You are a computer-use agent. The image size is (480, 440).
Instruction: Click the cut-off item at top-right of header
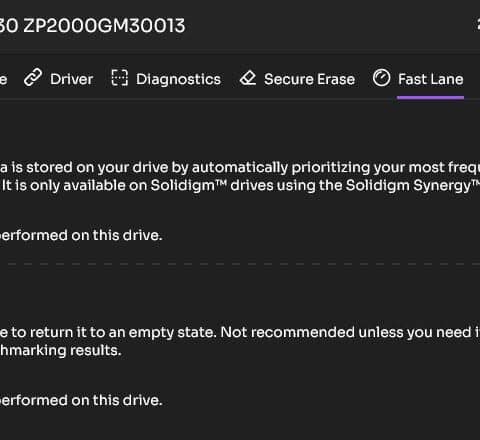click(477, 26)
